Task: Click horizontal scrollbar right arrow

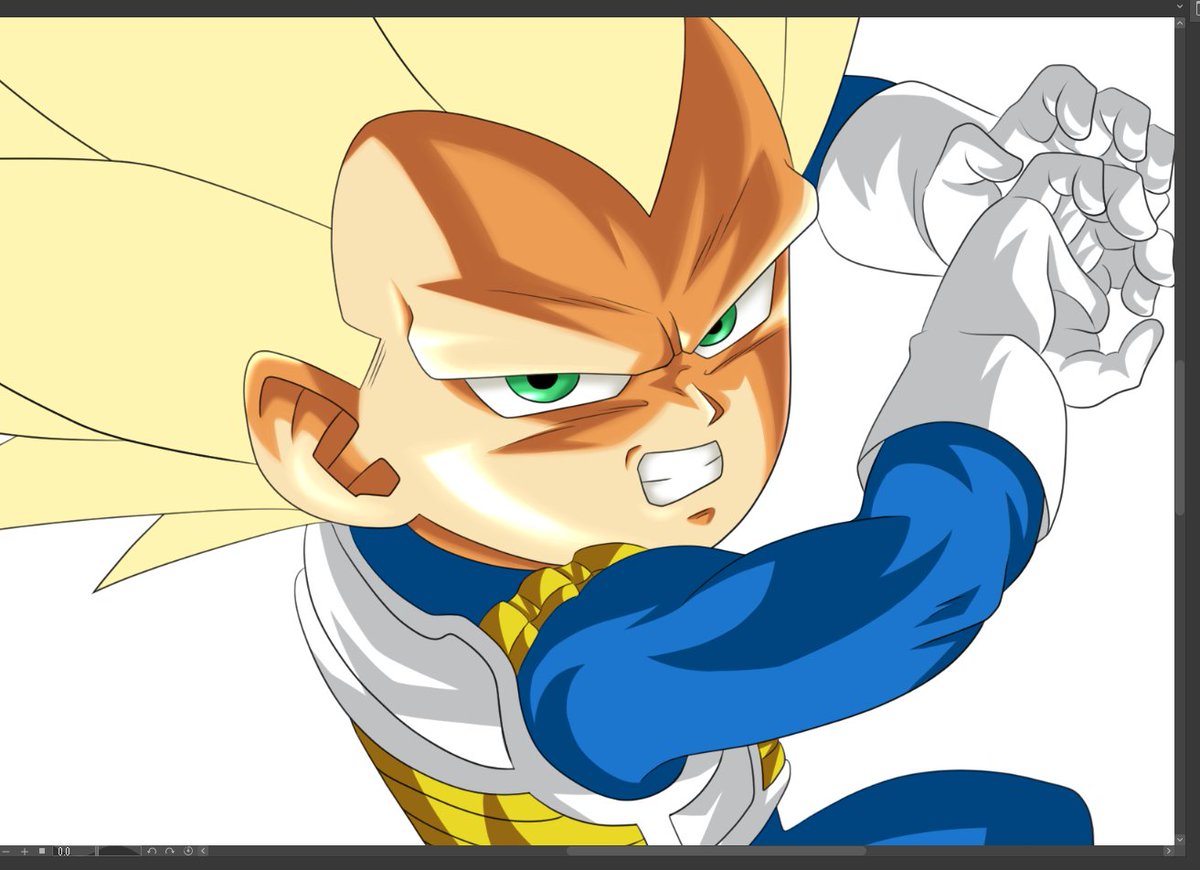Action: pyautogui.click(x=1169, y=851)
